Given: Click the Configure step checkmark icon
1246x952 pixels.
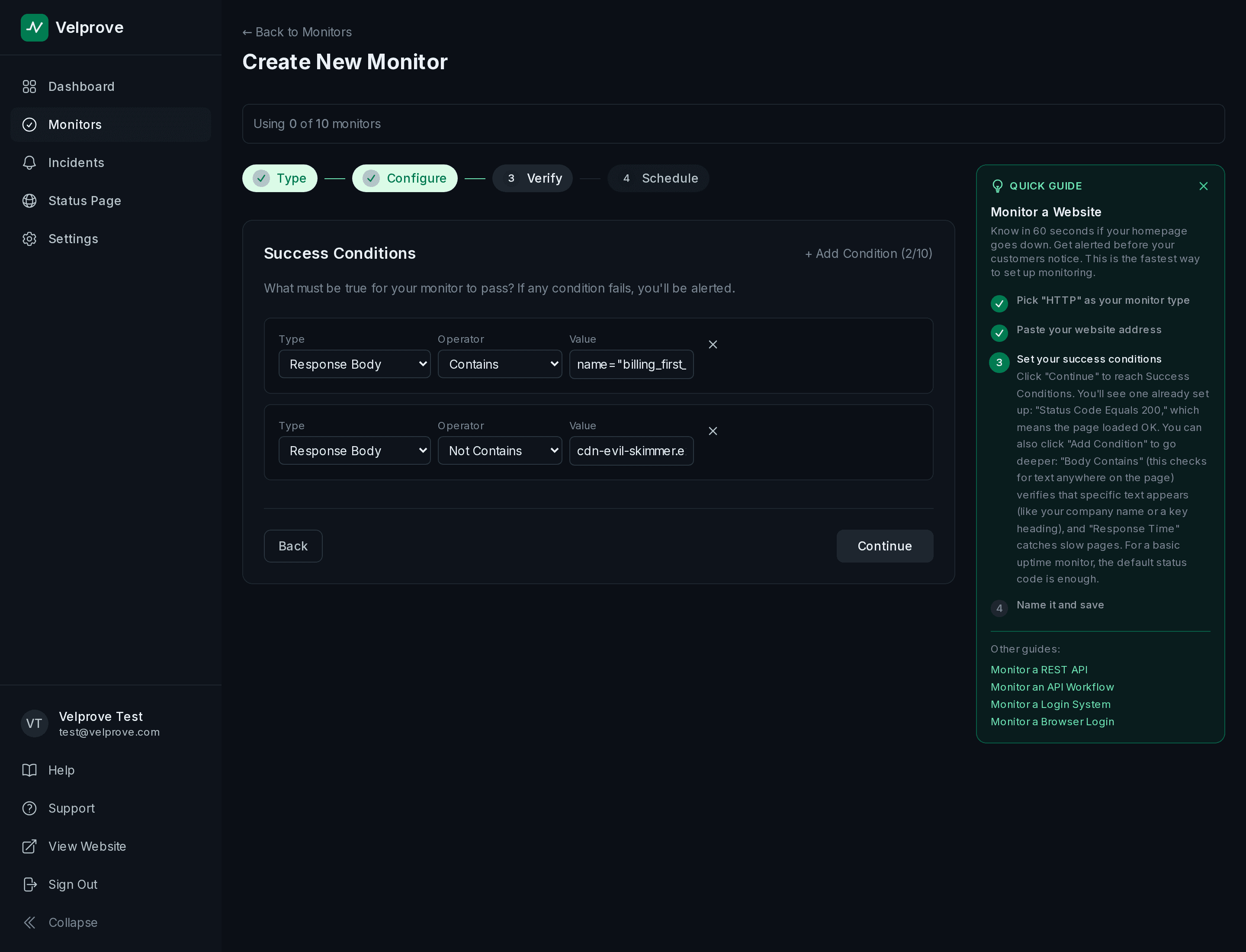Looking at the screenshot, I should (x=371, y=178).
